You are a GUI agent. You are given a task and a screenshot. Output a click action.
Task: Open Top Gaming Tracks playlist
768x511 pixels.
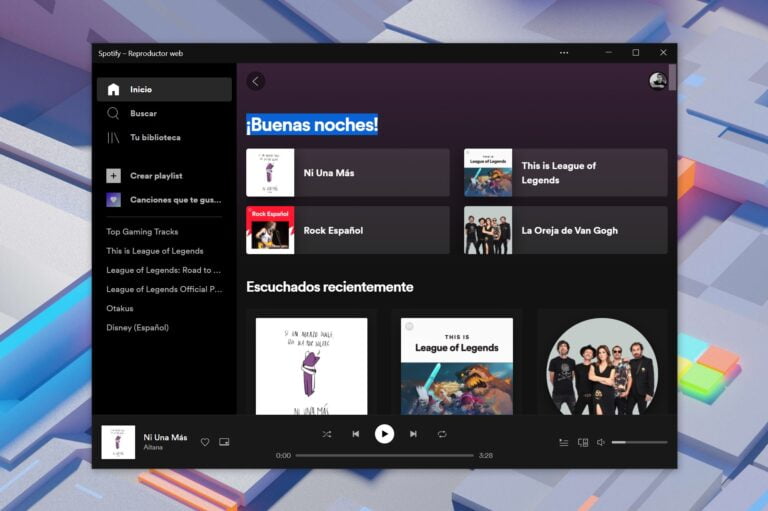(x=142, y=231)
